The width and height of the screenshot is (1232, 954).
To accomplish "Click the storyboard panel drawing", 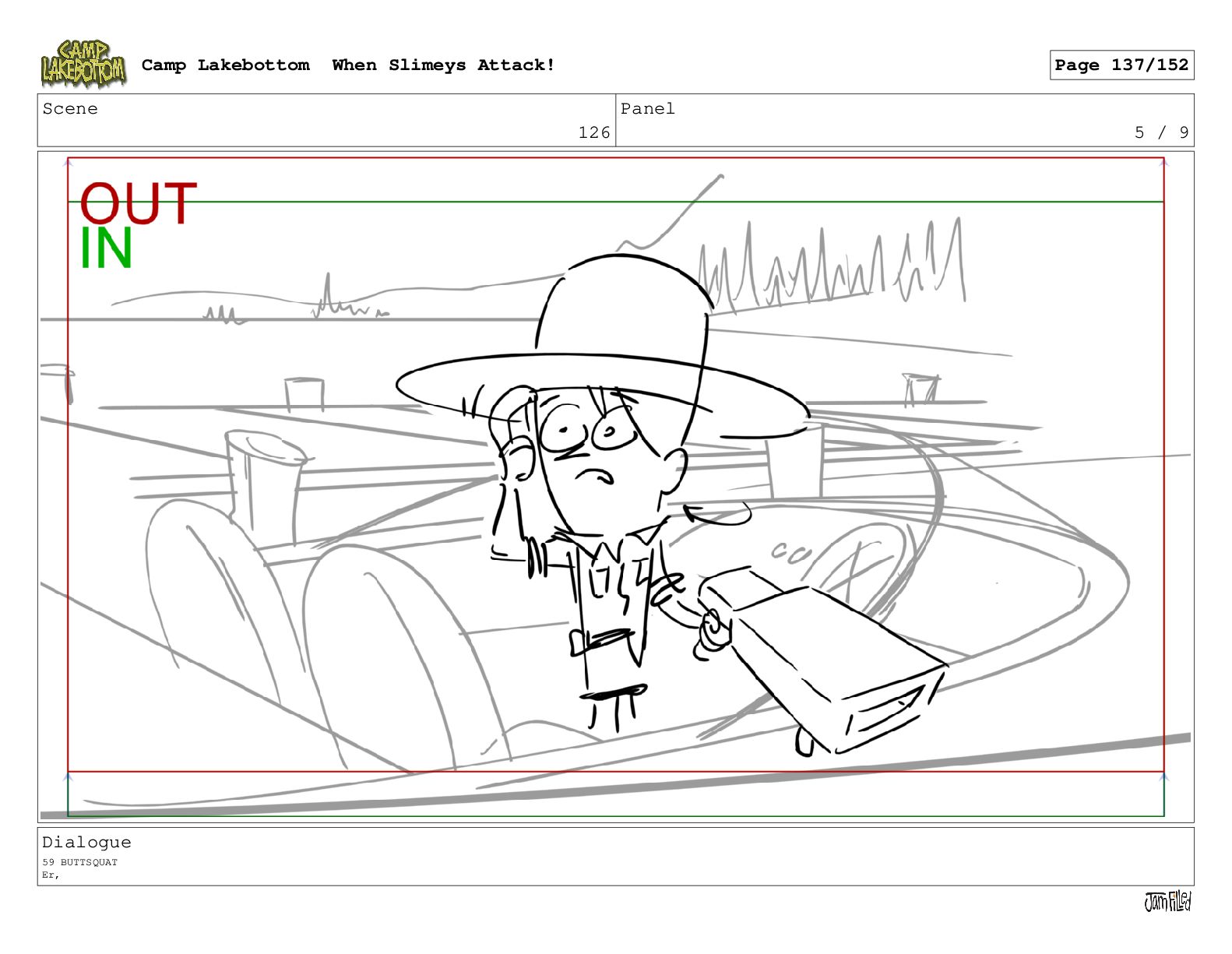I will coord(615,487).
